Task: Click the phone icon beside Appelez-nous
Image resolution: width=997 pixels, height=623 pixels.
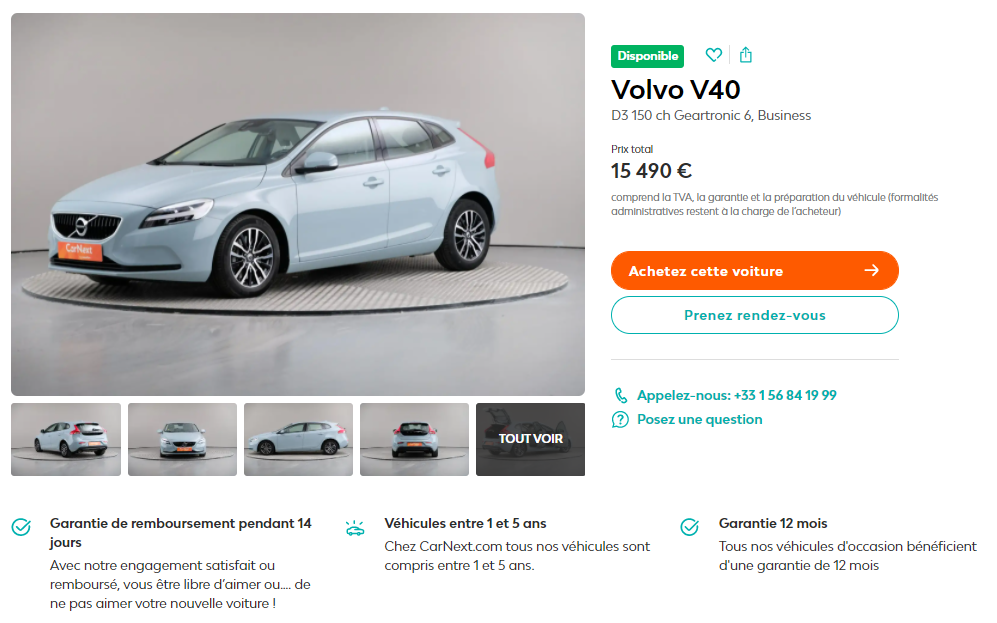Action: click(621, 395)
